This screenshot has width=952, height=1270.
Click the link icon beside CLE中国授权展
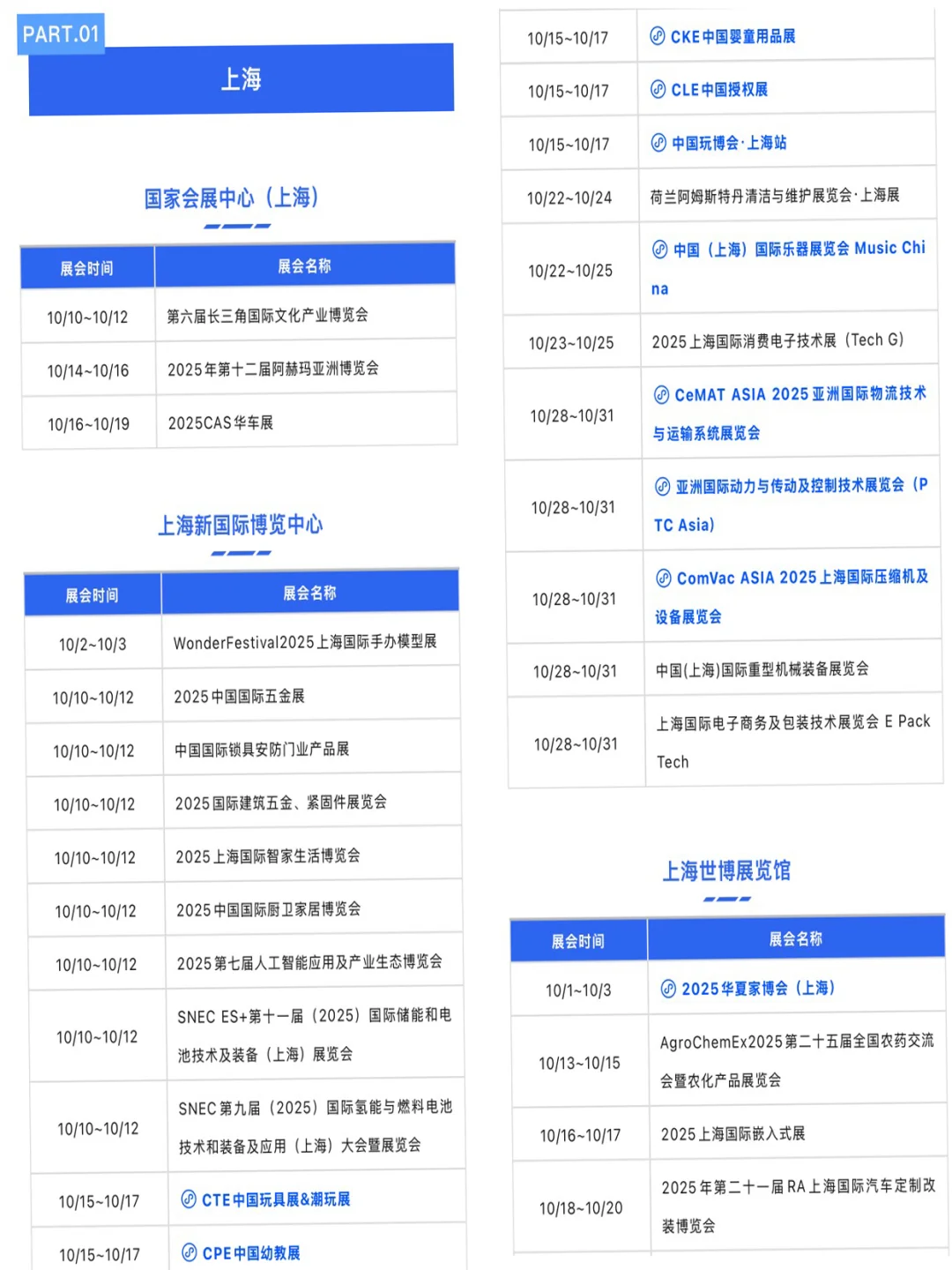[x=659, y=89]
